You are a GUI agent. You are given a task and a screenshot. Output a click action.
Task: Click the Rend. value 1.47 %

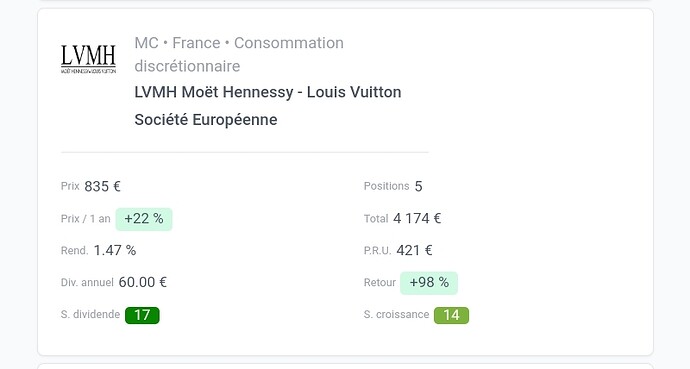[x=115, y=251]
